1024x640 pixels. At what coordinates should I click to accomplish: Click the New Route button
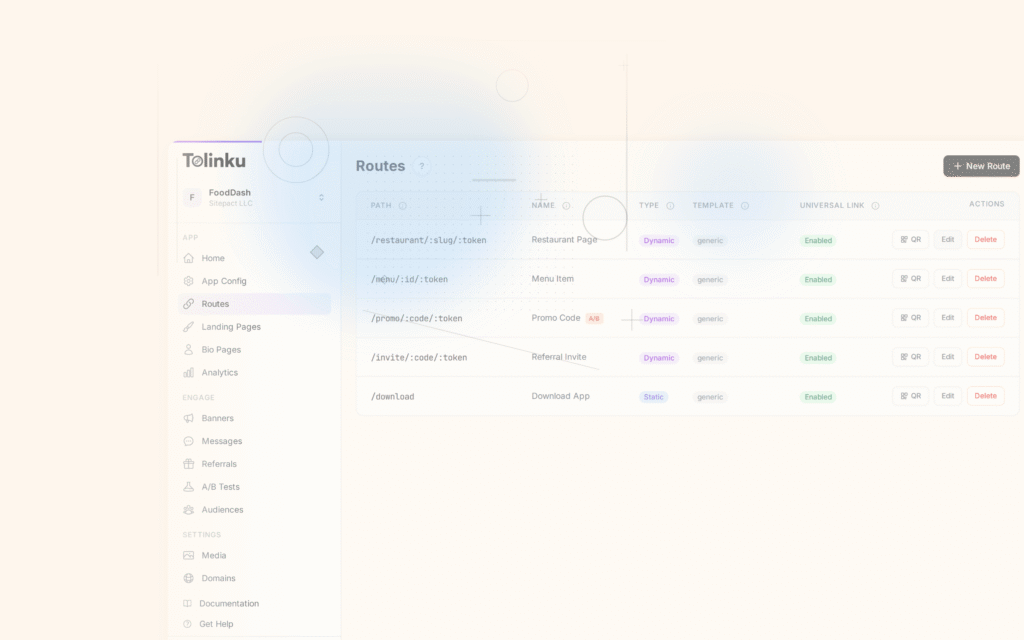click(x=980, y=166)
